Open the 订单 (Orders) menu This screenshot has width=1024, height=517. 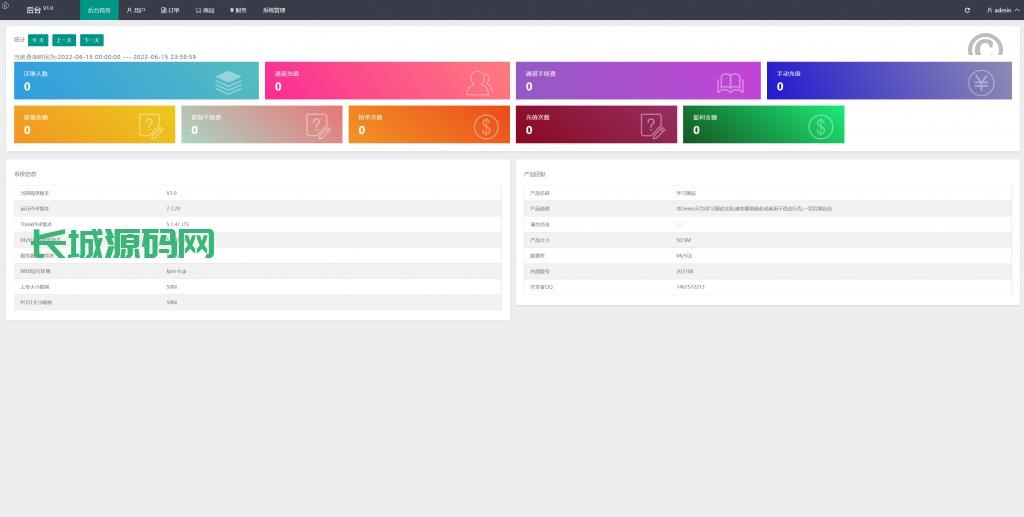(170, 10)
